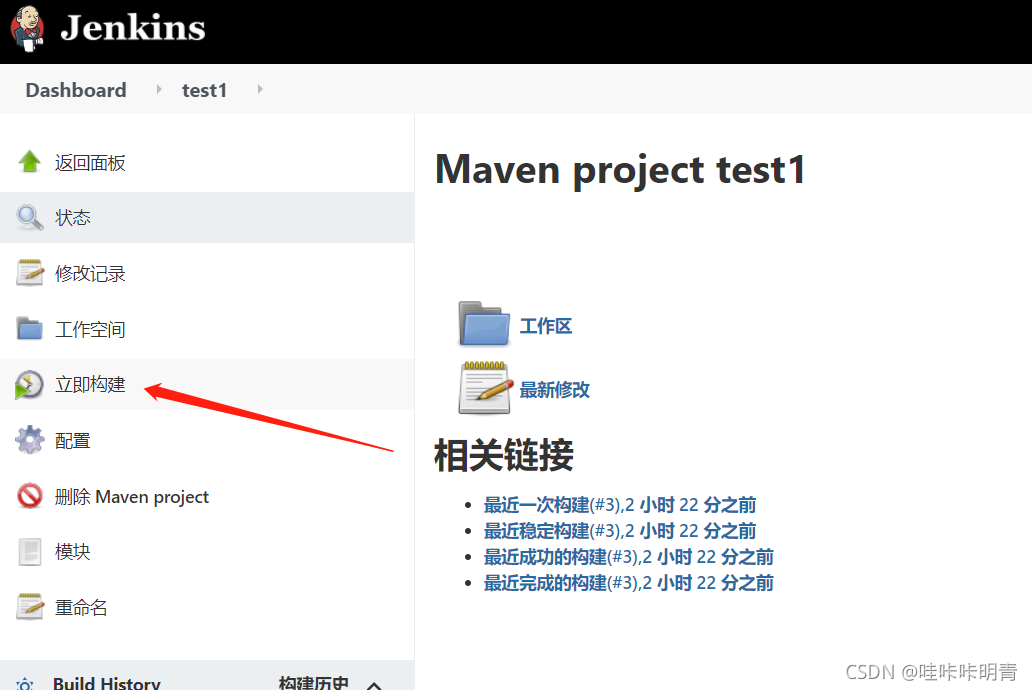Open 模块 in the sidebar
The image size is (1032, 690).
pyautogui.click(x=72, y=551)
